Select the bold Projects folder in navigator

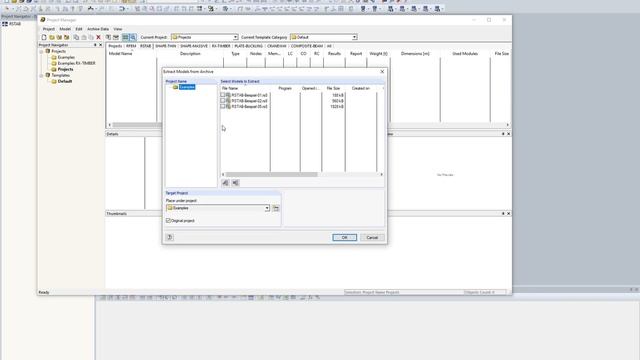[65, 69]
